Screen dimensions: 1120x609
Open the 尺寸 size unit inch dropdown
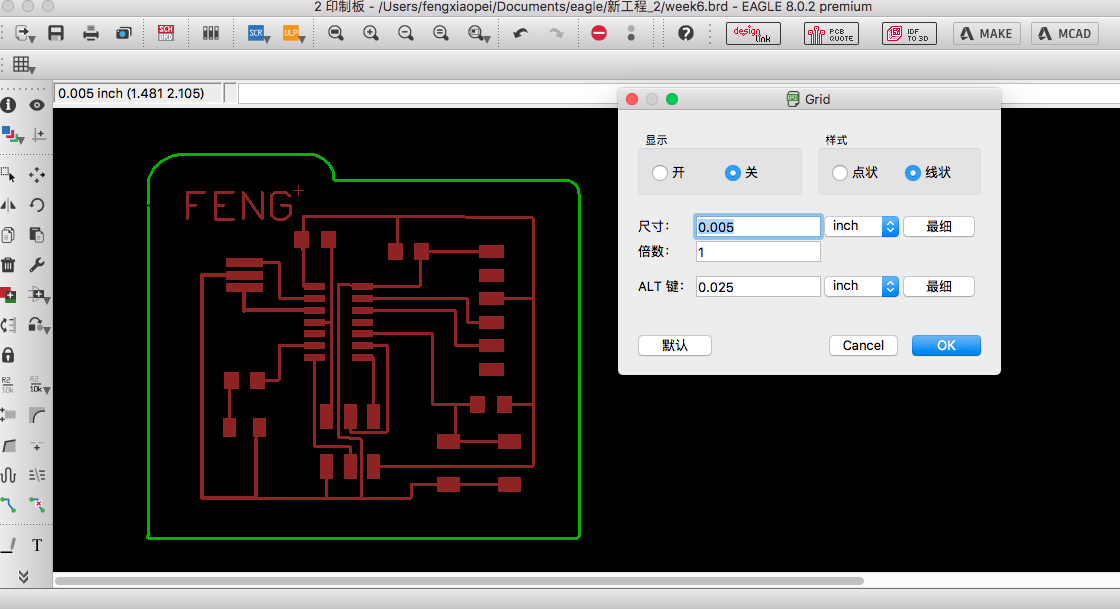pyautogui.click(x=861, y=226)
